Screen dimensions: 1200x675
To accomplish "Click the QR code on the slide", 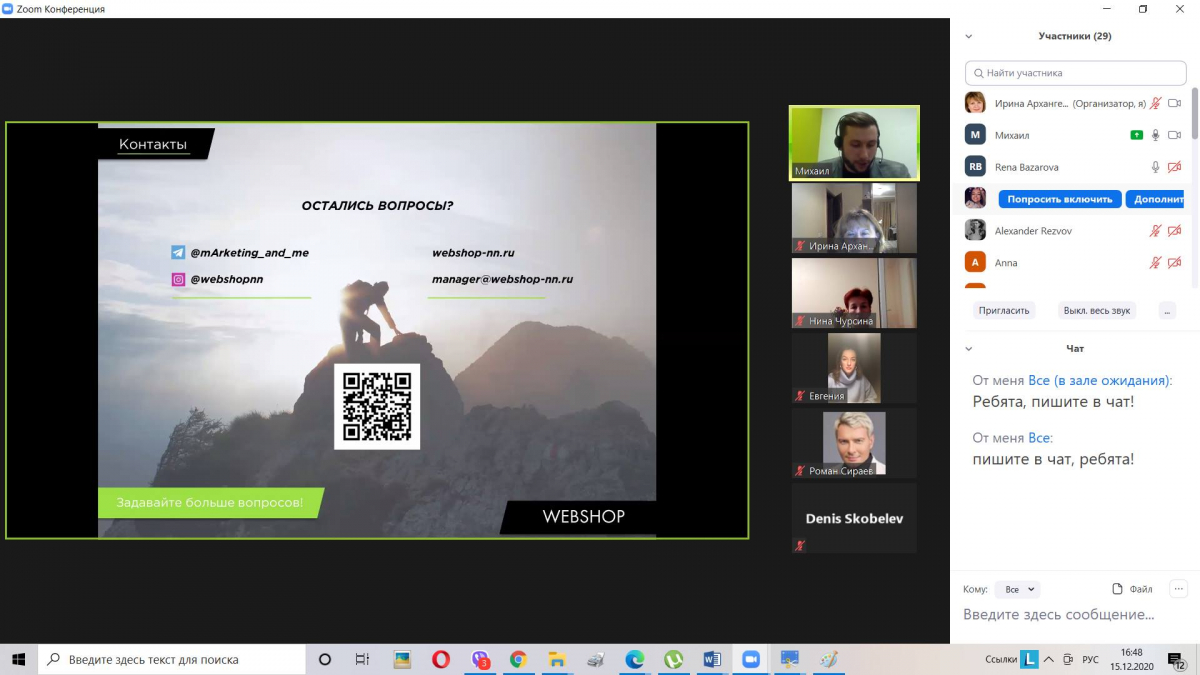I will coord(377,406).
